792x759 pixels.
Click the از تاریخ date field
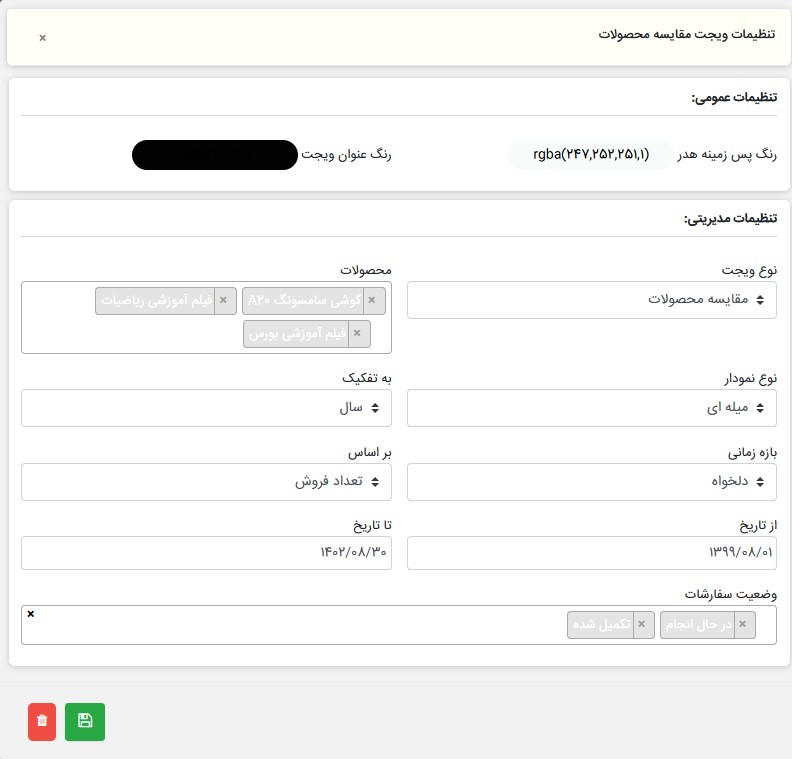[591, 553]
